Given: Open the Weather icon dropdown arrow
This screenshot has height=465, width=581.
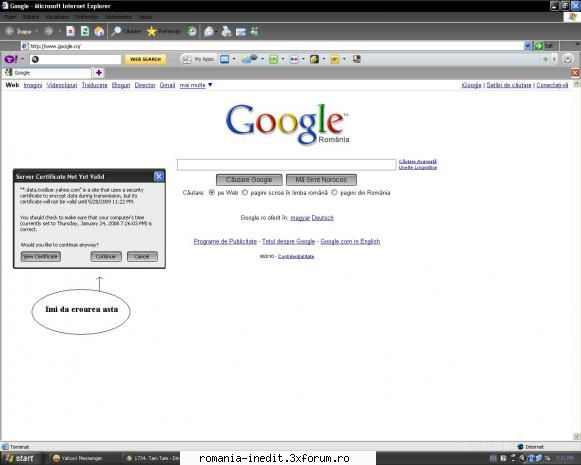Looking at the screenshot, I should coord(262,59).
